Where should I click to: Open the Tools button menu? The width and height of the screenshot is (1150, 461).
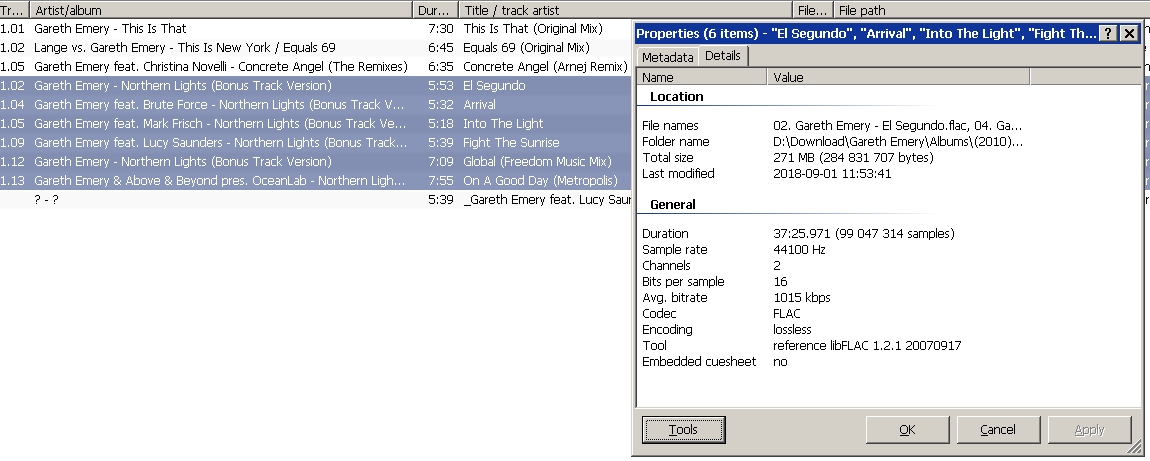pyautogui.click(x=683, y=430)
